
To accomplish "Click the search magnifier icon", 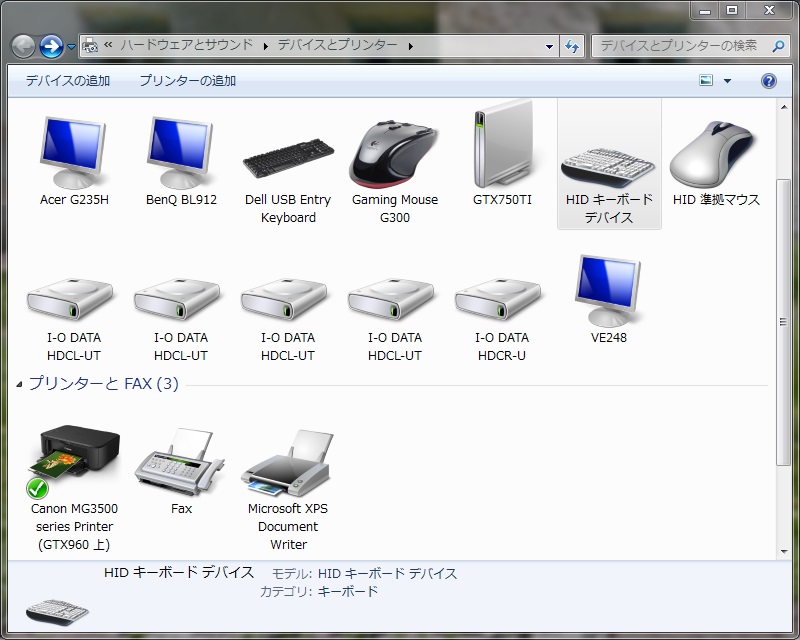I will [x=778, y=46].
